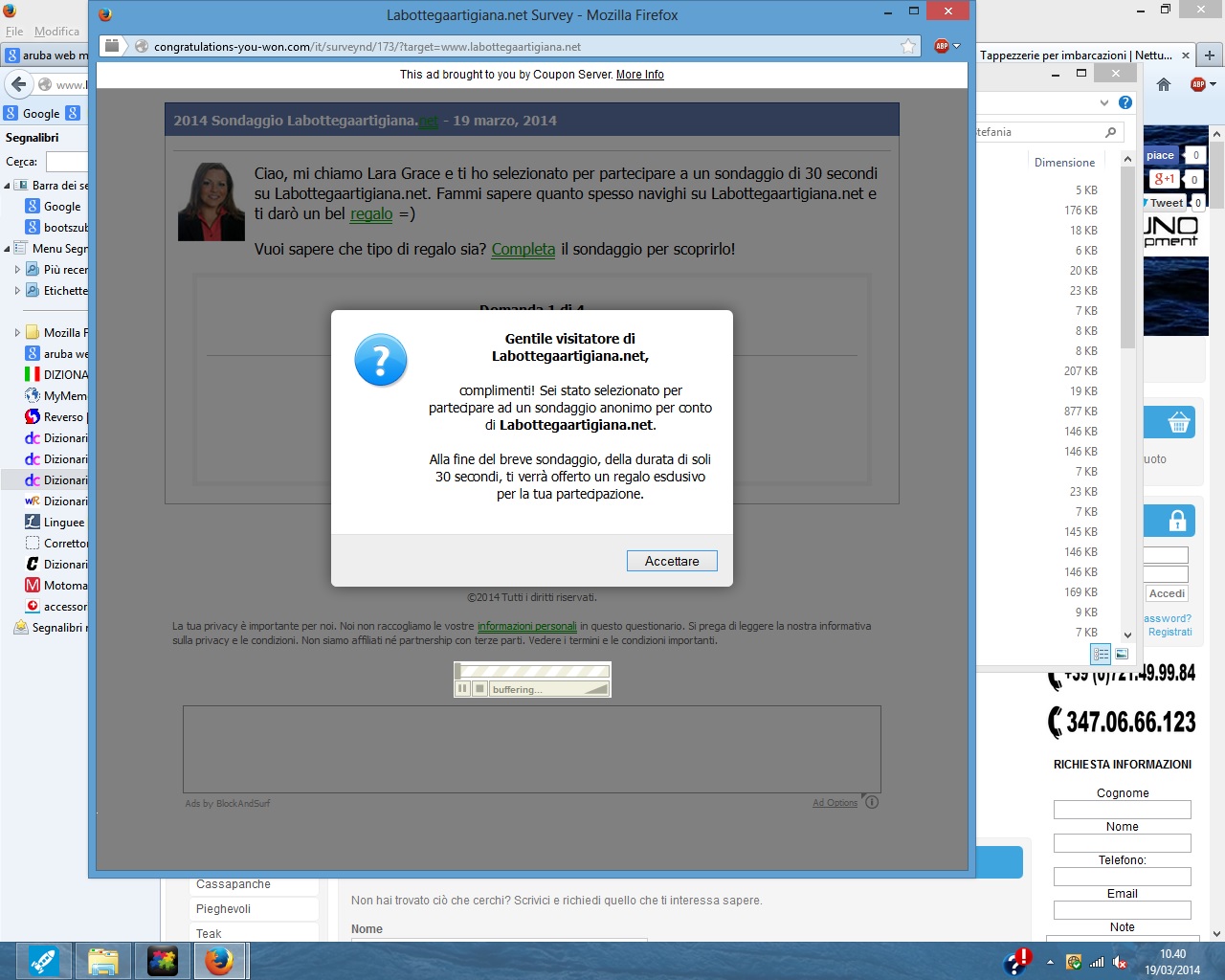This screenshot has width=1225, height=980.
Task: Click the bookmark star in the survey window's address bar
Action: (x=908, y=46)
